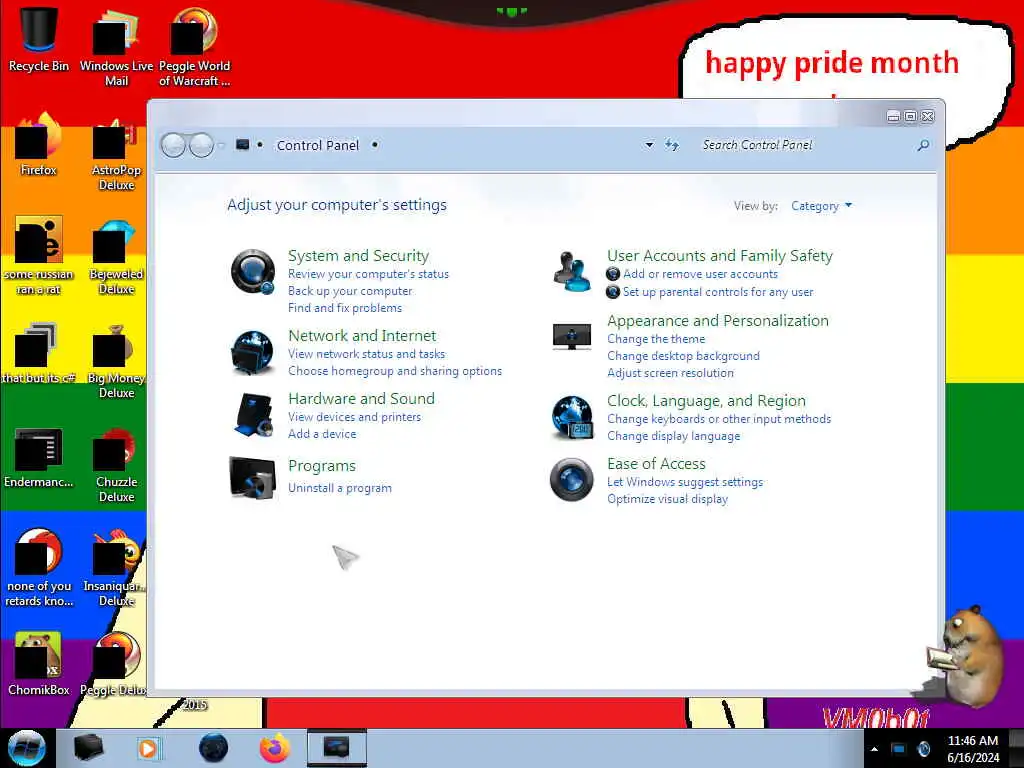Open the Appearance and Personalization monitor icon
1024x768 pixels.
[571, 337]
